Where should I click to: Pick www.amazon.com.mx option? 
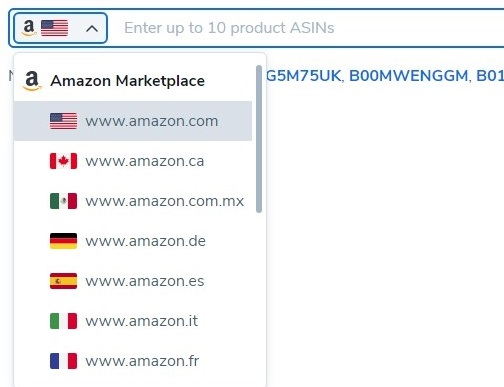click(133, 201)
